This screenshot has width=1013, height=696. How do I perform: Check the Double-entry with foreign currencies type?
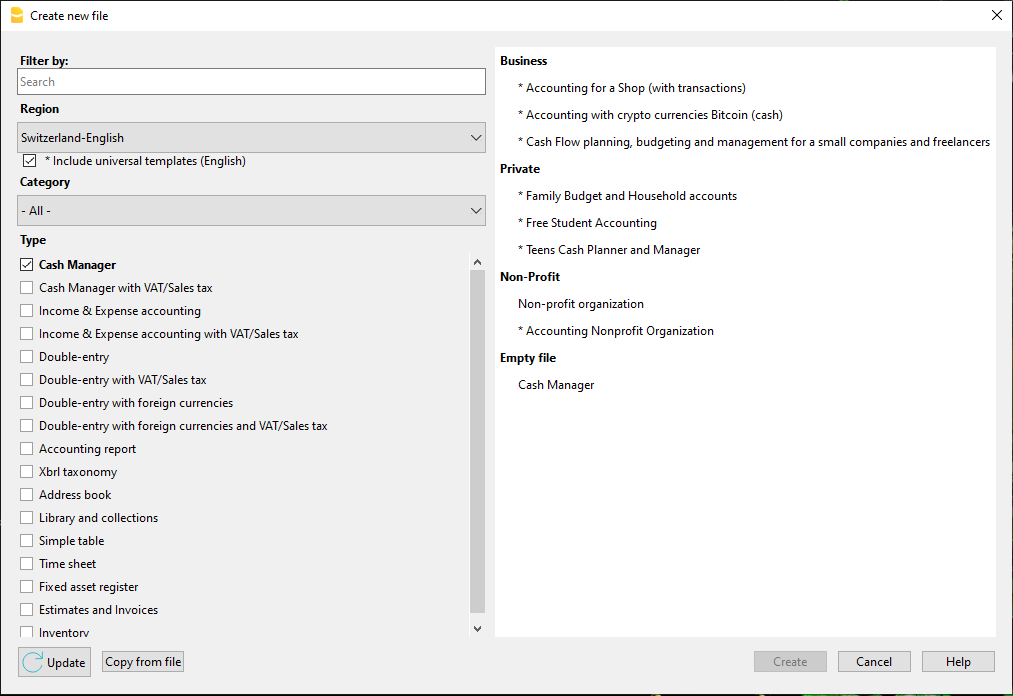25,402
